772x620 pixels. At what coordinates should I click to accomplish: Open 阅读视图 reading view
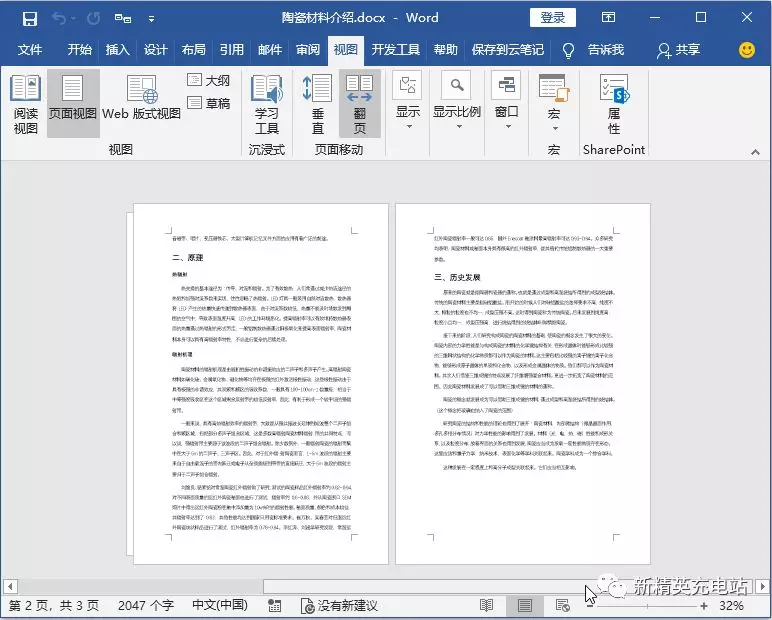(x=25, y=104)
